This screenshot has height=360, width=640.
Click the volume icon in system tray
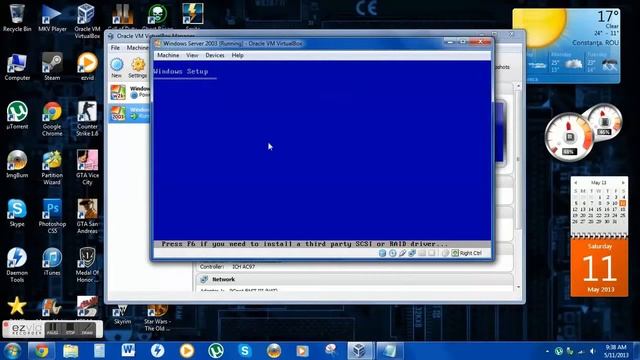point(592,351)
